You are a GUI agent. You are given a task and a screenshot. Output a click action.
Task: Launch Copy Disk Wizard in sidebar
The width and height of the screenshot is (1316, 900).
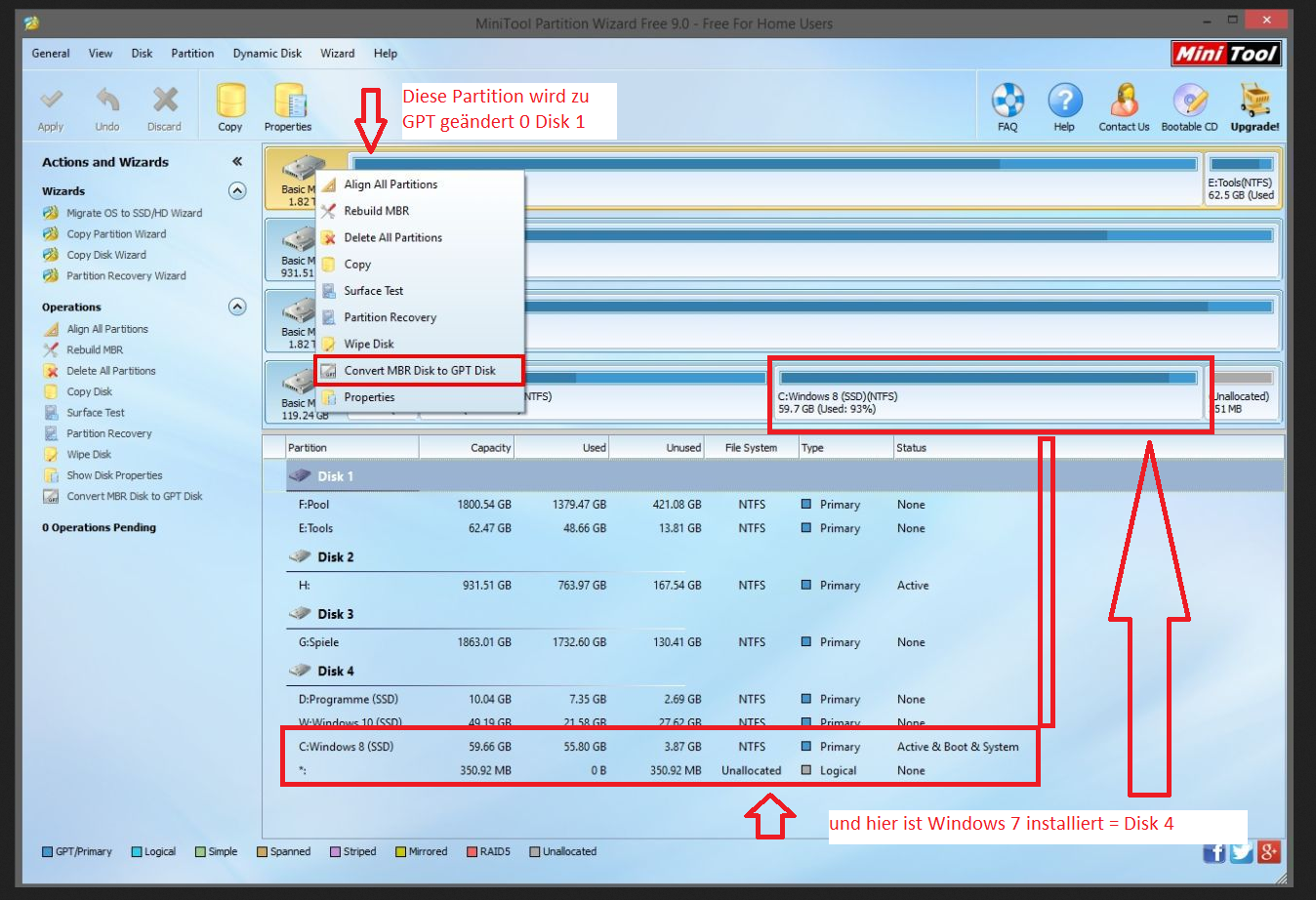(x=106, y=255)
